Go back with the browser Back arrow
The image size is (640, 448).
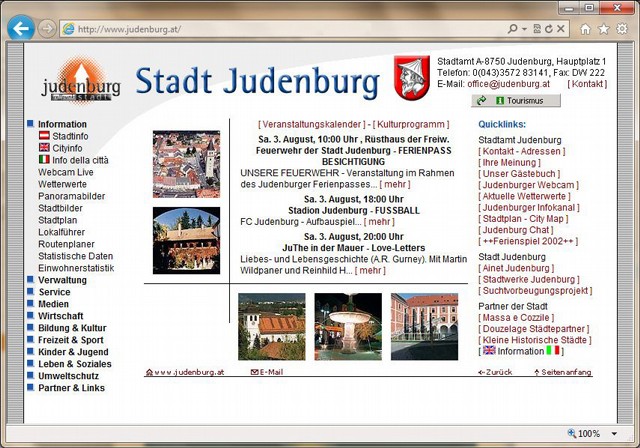click(x=20, y=28)
